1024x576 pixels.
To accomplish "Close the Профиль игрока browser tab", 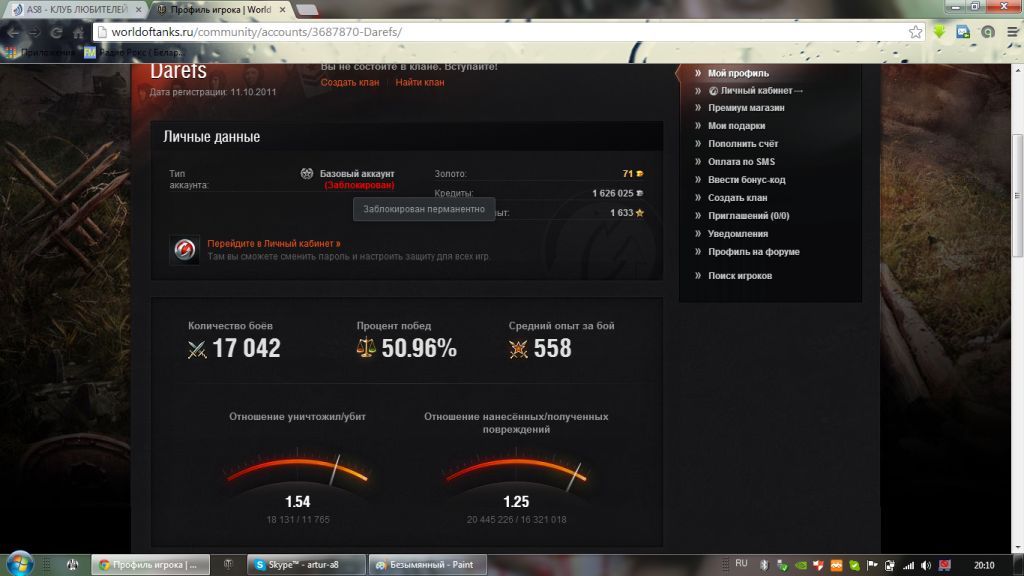I will pos(281,9).
